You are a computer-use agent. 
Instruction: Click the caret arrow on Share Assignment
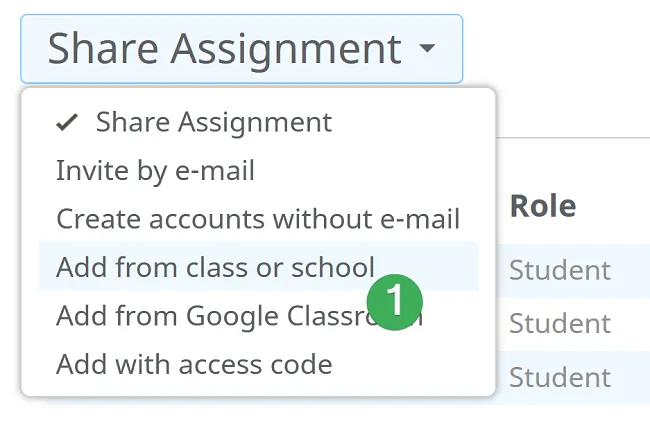coord(427,48)
